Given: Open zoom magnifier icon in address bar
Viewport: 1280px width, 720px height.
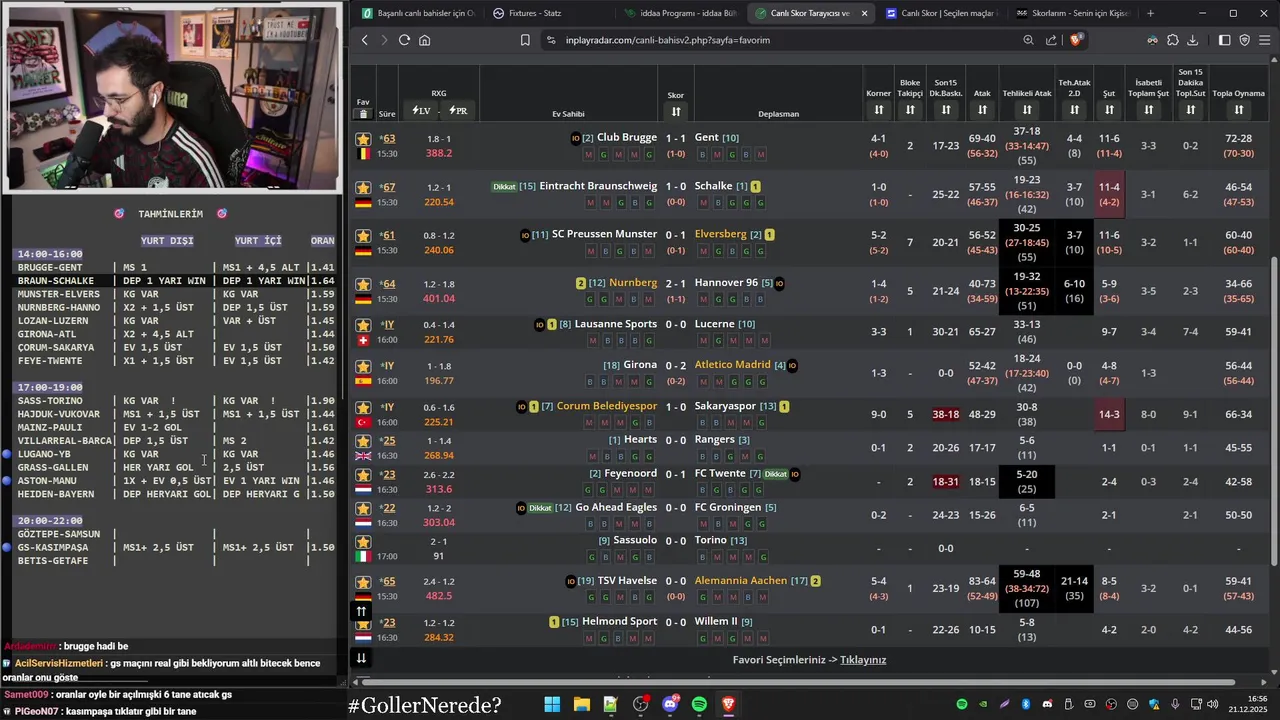Looking at the screenshot, I should [1028, 40].
